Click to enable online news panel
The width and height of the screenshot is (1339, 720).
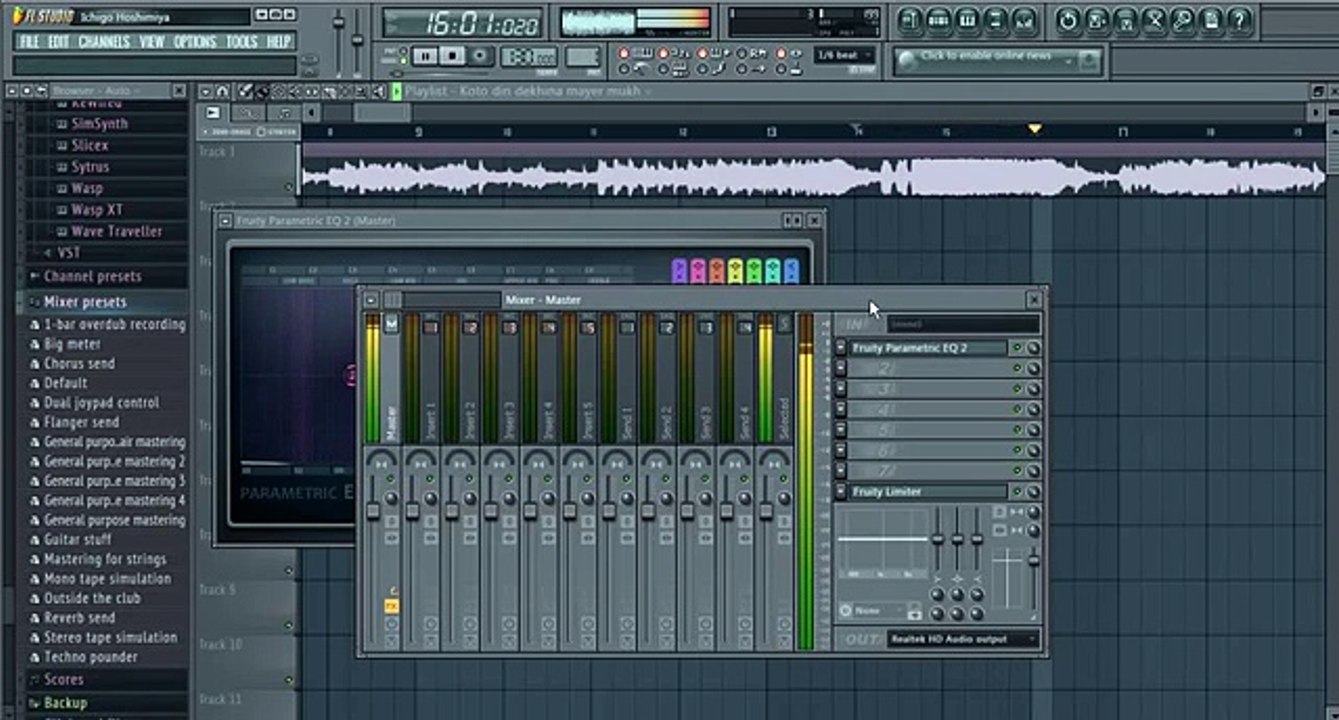tap(998, 60)
